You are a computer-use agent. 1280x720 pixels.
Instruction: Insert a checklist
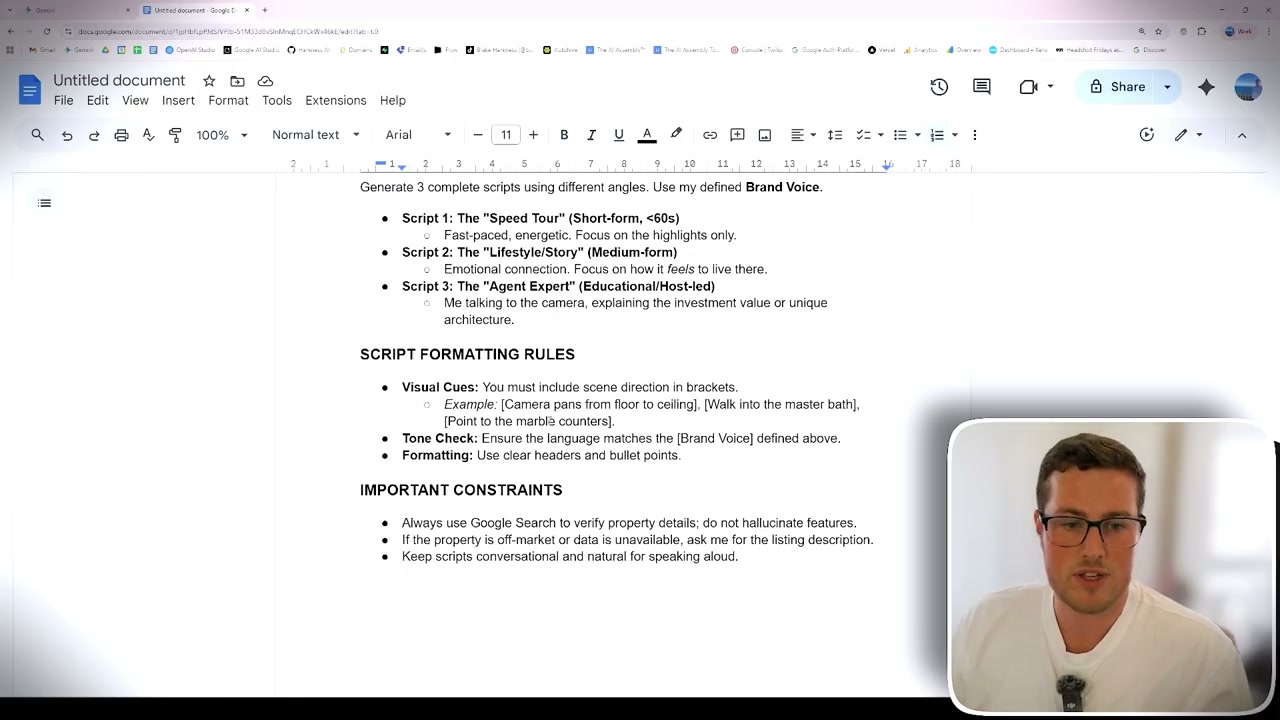click(x=863, y=135)
